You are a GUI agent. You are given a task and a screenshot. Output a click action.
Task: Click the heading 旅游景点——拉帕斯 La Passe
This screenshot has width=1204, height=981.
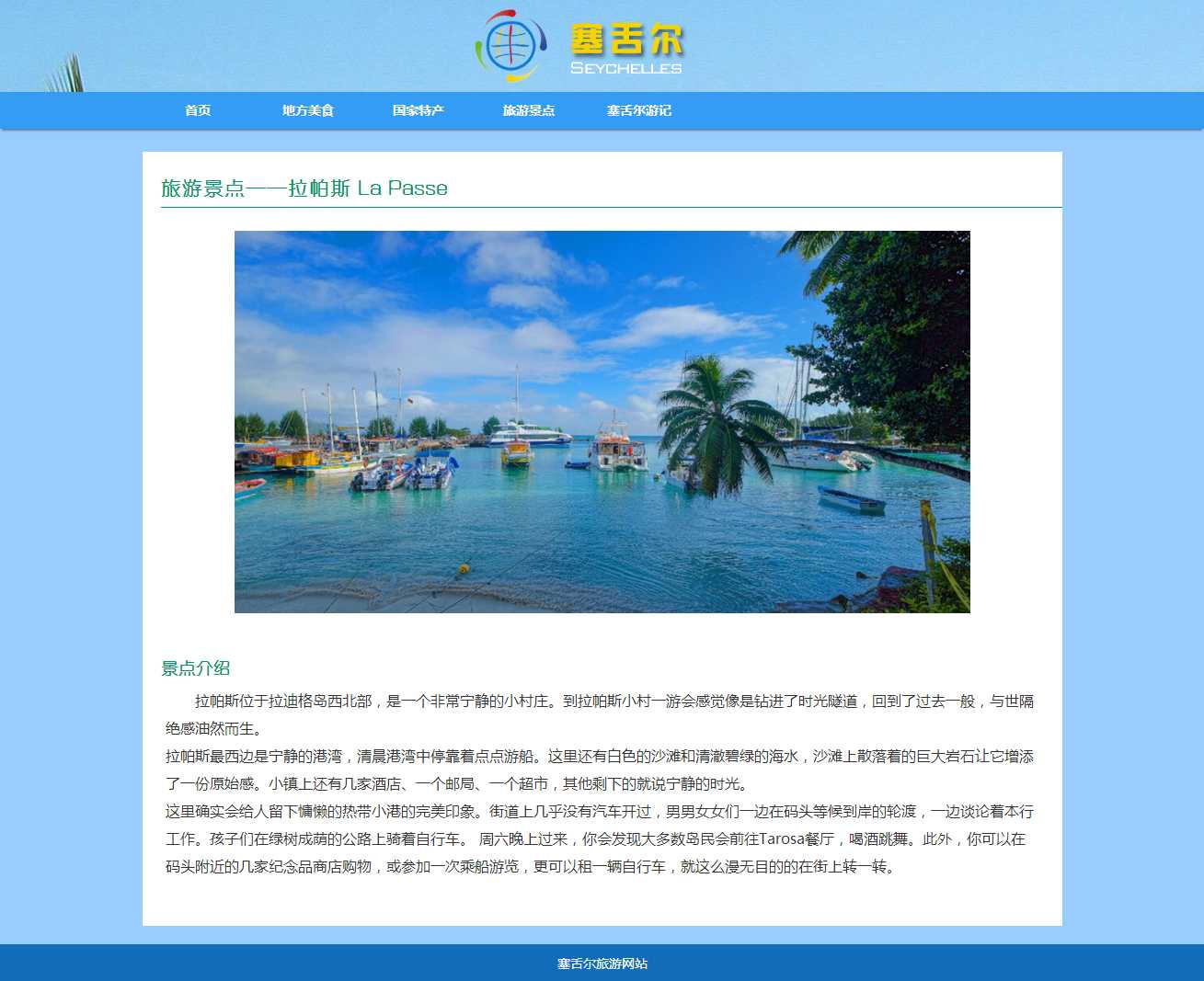(304, 188)
